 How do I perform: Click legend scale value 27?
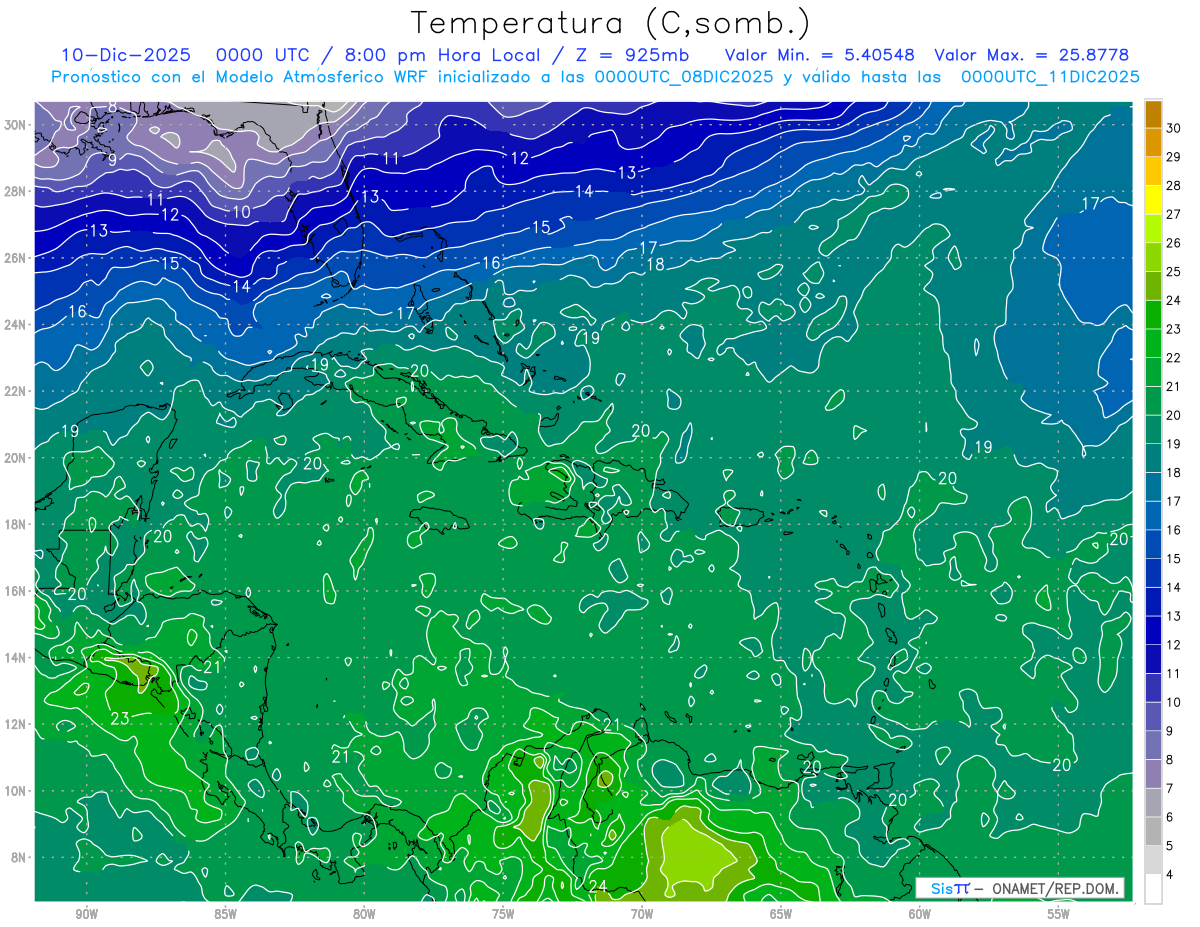[x=1173, y=213]
